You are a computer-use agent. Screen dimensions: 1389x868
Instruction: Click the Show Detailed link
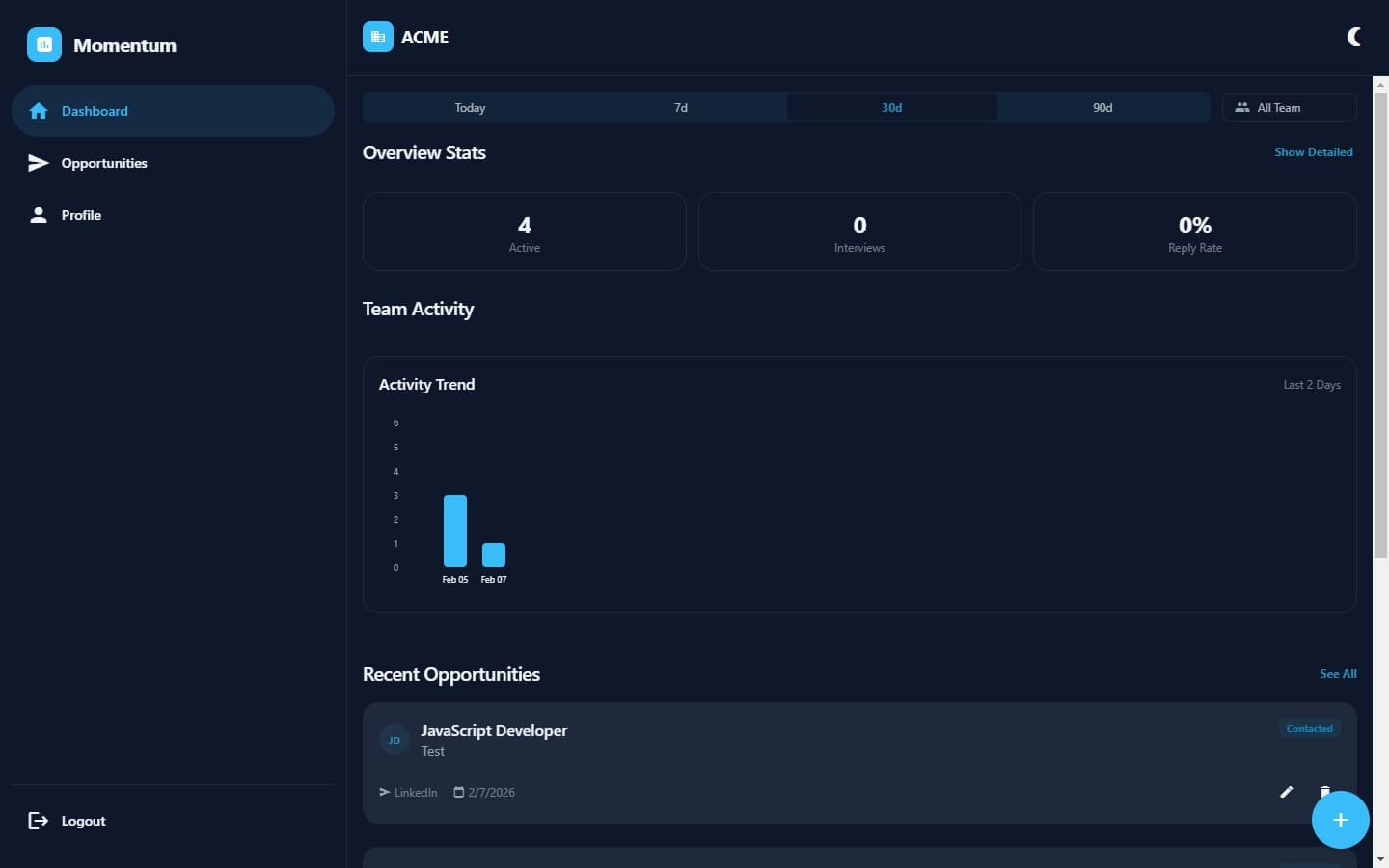(x=1313, y=152)
